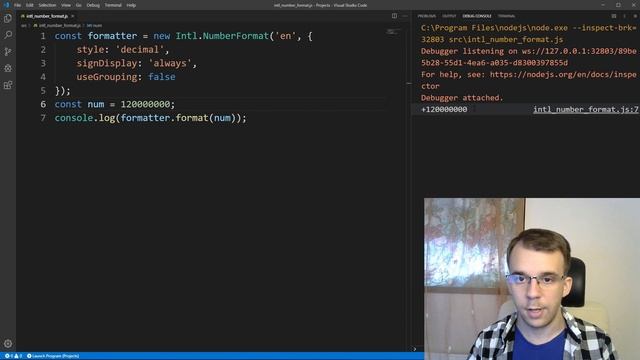Click 'useGrouping' on line 4
Viewport: 640px width, 360px height.
click(107, 77)
